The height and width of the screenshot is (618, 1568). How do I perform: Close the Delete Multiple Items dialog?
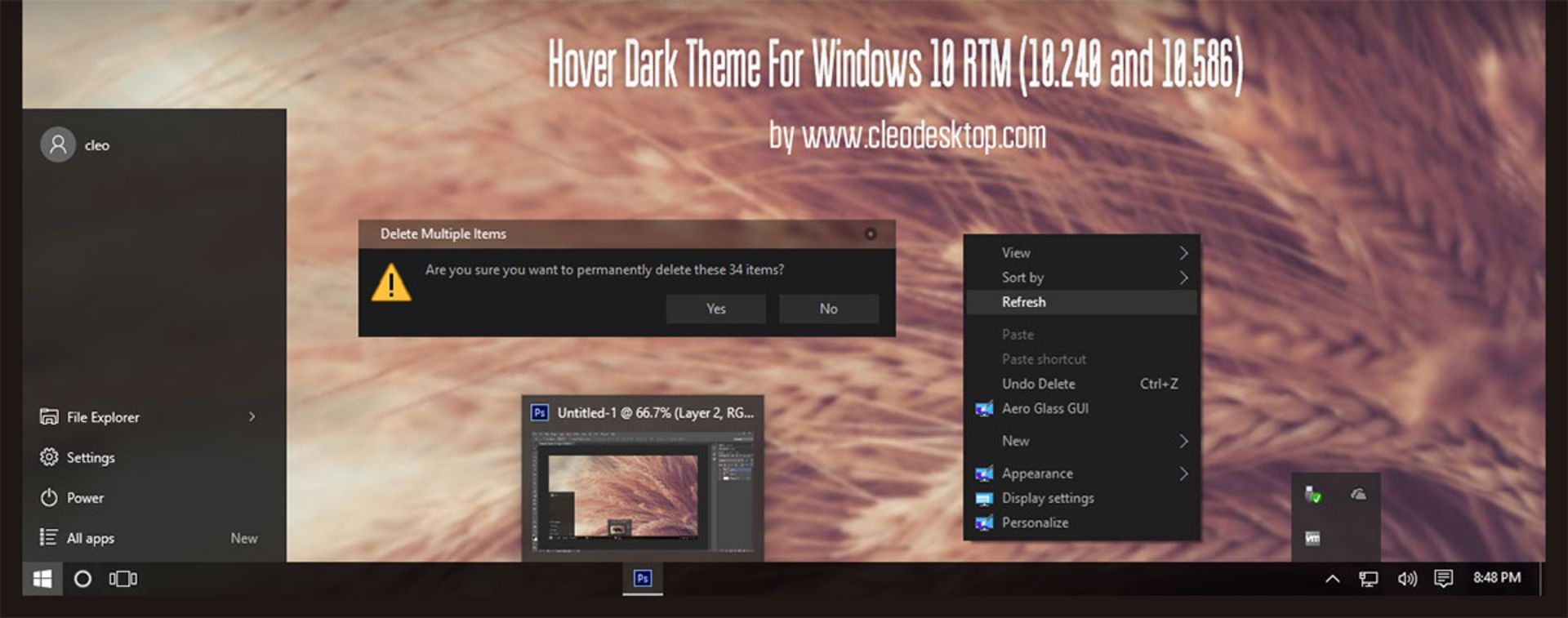[x=871, y=234]
